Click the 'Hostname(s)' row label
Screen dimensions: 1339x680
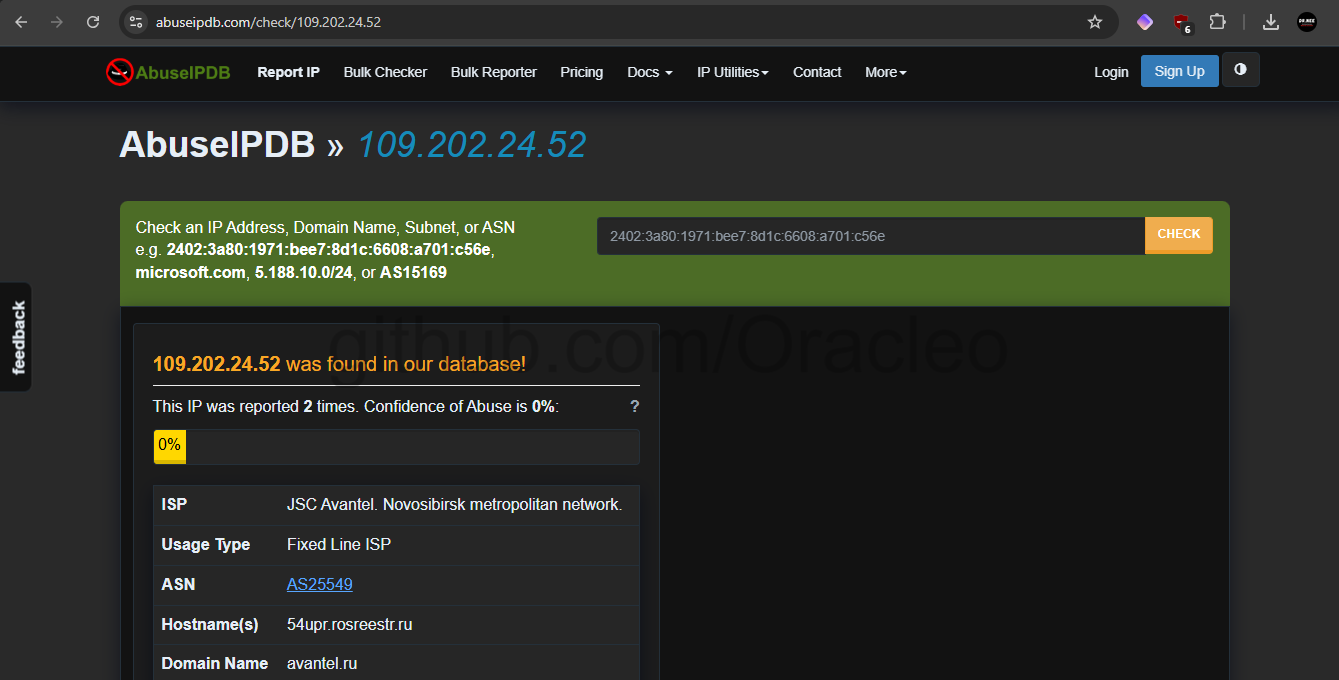click(x=210, y=624)
